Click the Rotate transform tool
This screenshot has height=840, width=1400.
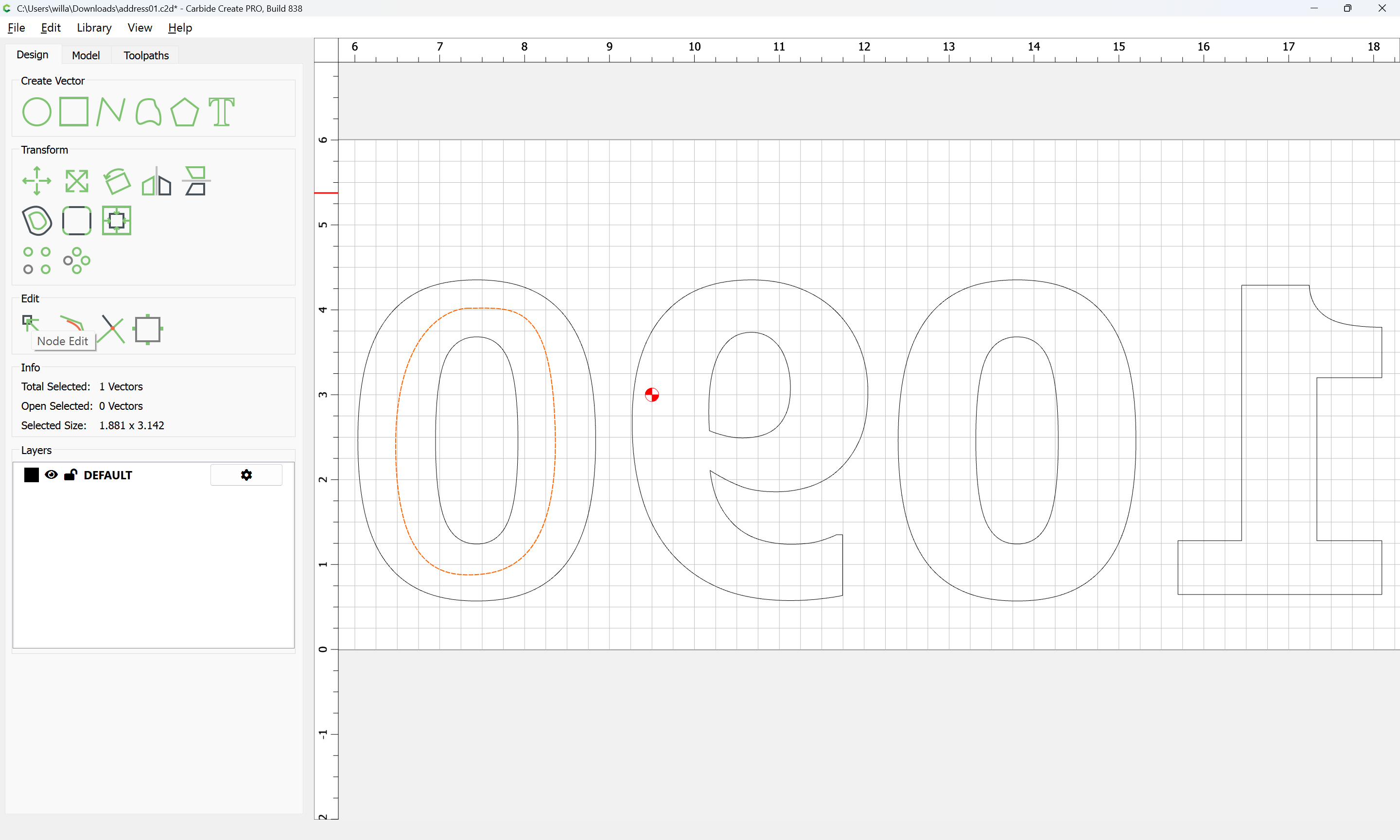pos(117,181)
